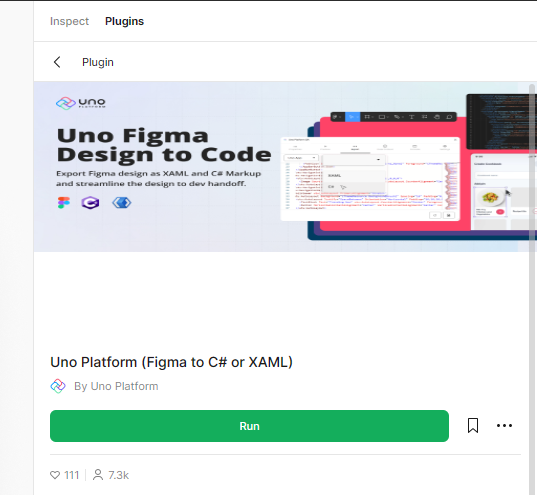Like the plugin via heart icon
This screenshot has height=495, width=537.
pos(55,475)
